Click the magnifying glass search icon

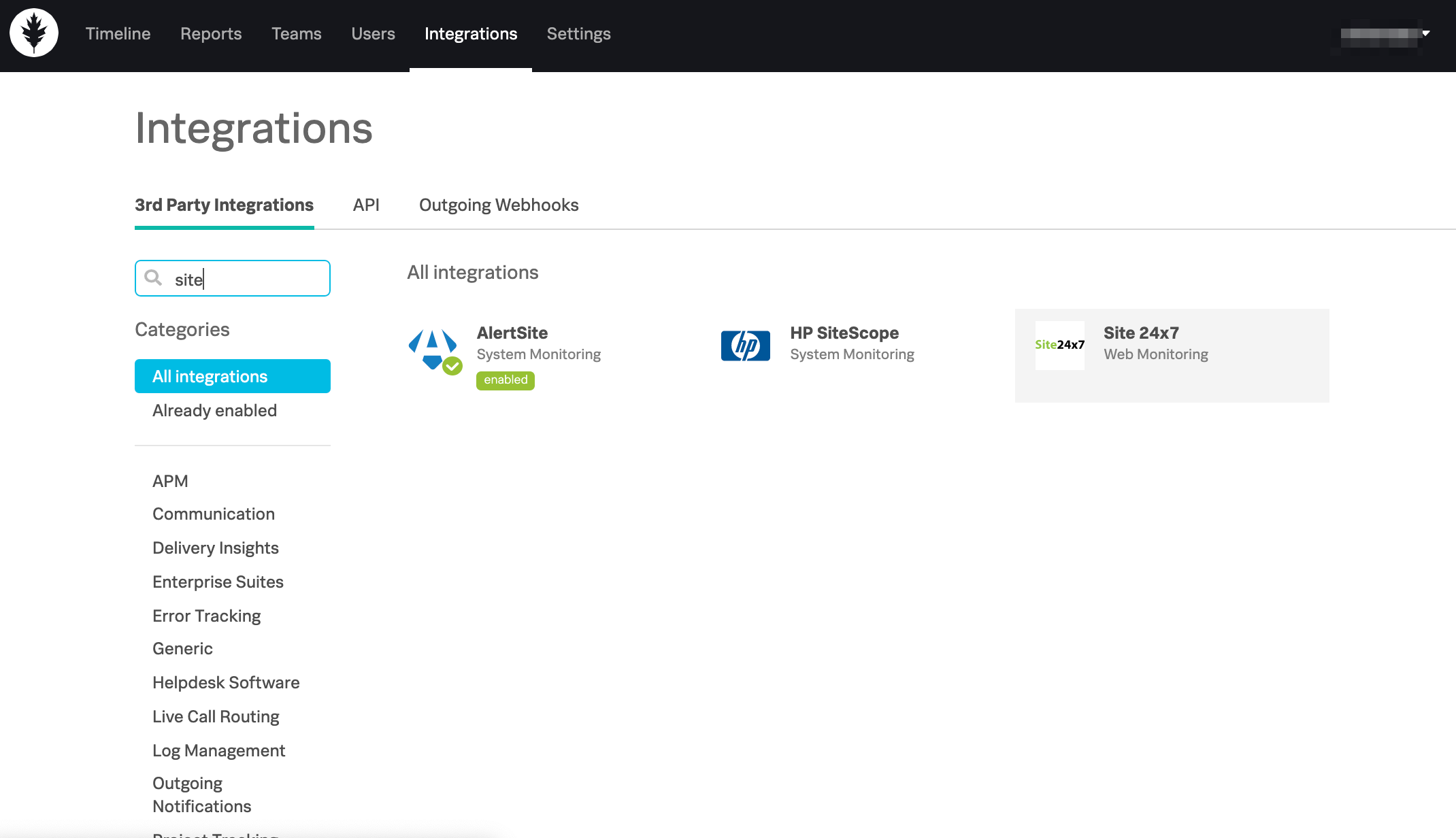click(154, 278)
